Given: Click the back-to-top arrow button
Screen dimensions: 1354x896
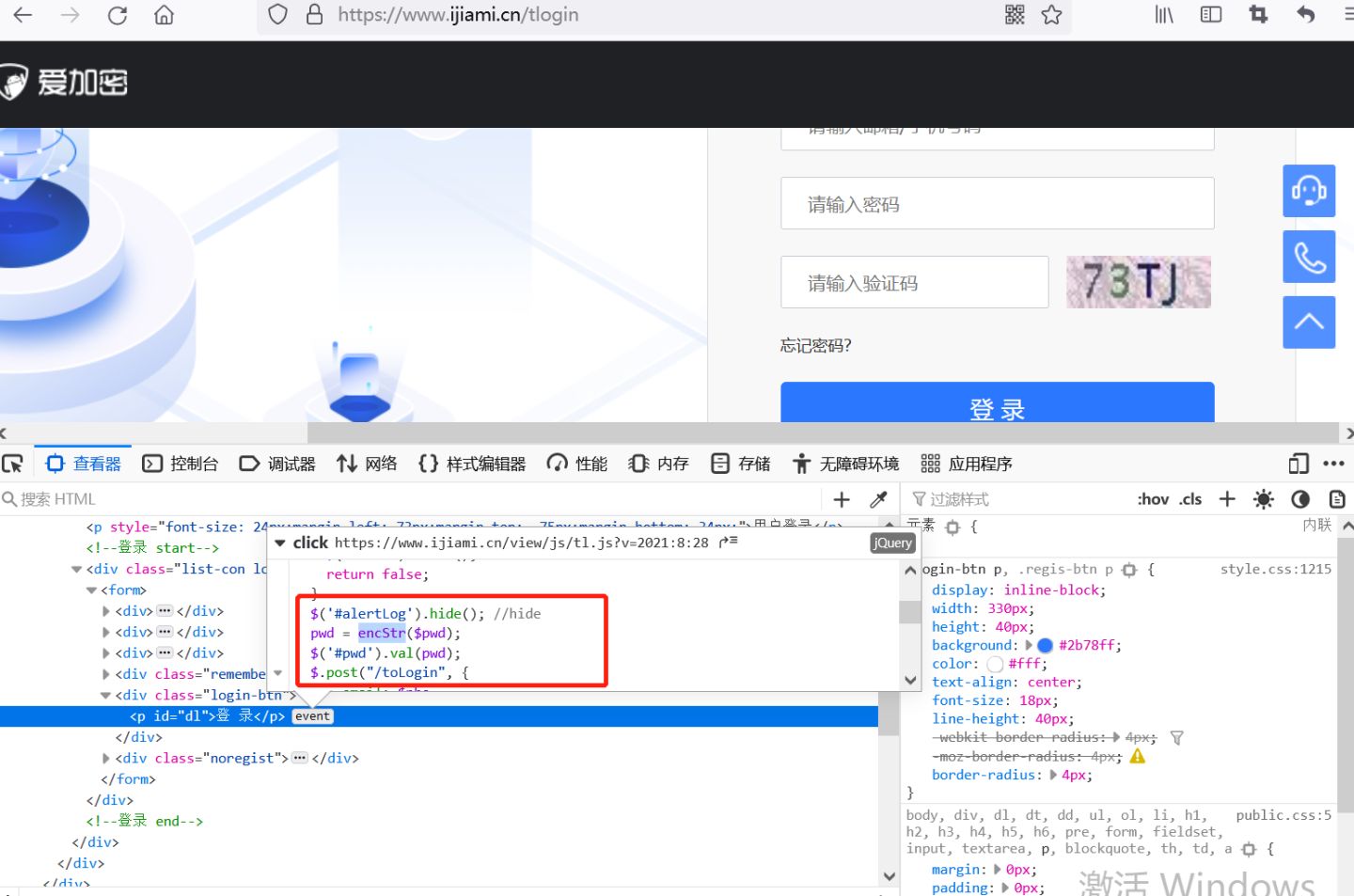Looking at the screenshot, I should click(1309, 322).
